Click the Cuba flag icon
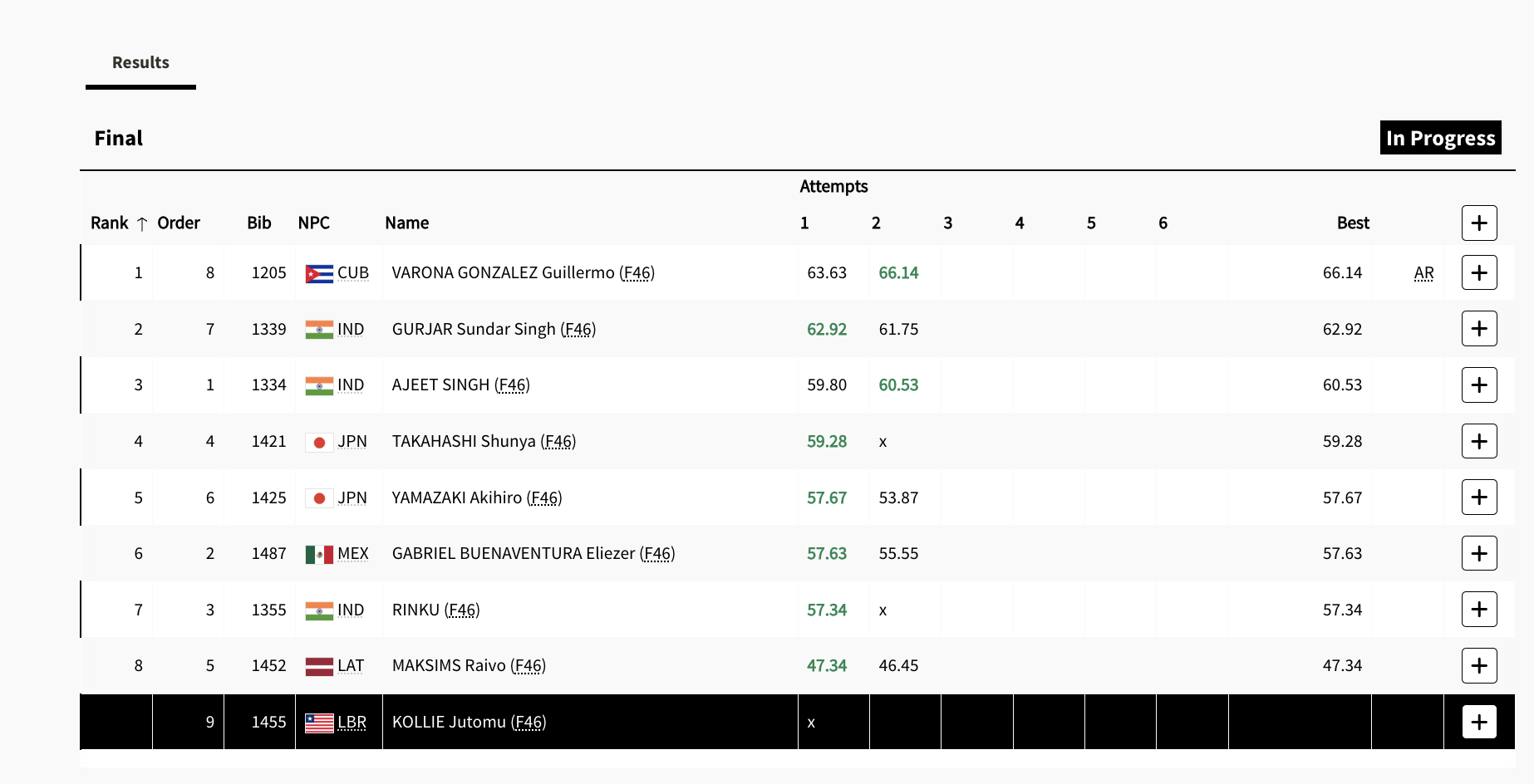 pyautogui.click(x=319, y=273)
